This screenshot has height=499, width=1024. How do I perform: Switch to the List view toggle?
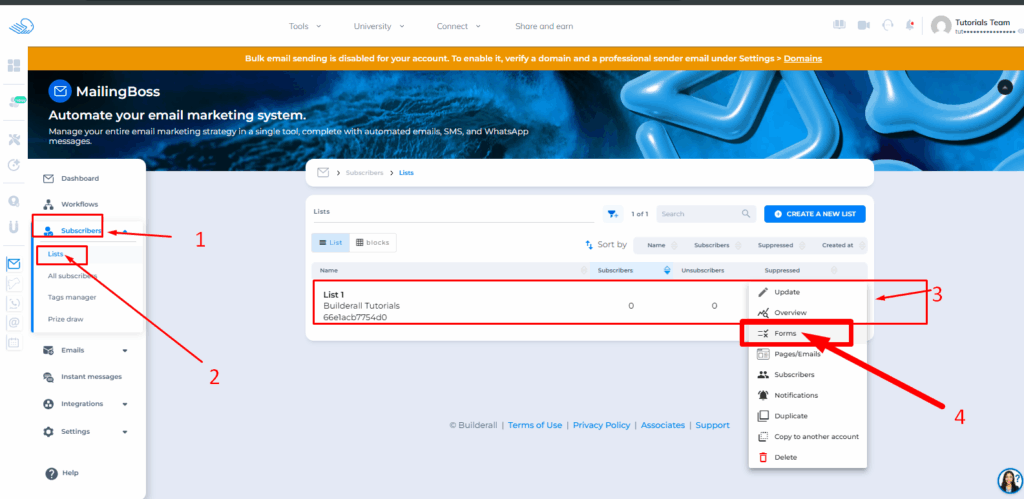(x=329, y=242)
